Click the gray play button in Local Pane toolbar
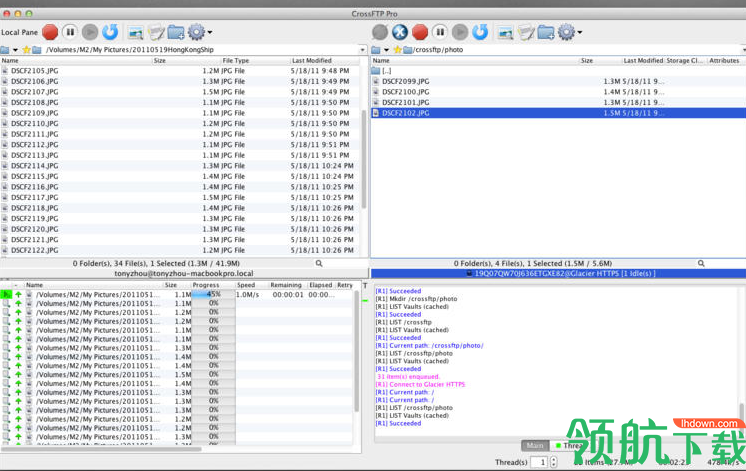The image size is (746, 471). click(x=89, y=32)
